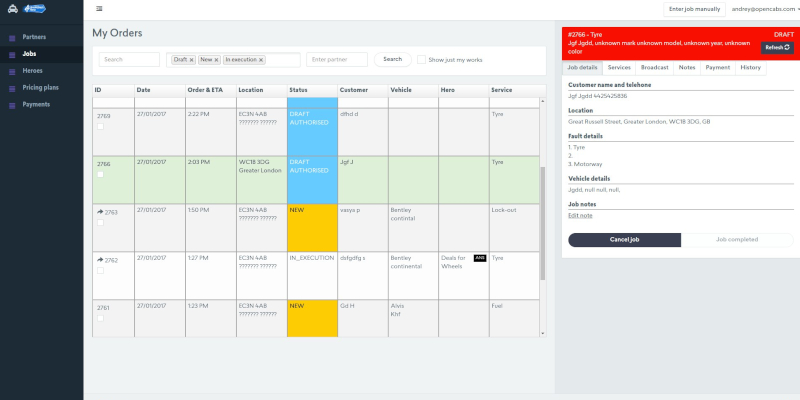
Task: Click the Partners sidebar icon
Action: pyautogui.click(x=11, y=37)
